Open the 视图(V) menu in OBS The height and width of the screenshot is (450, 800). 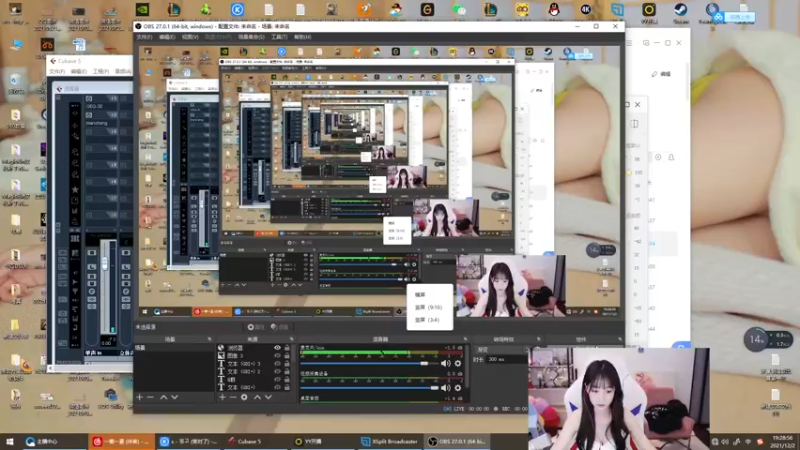[x=190, y=37]
